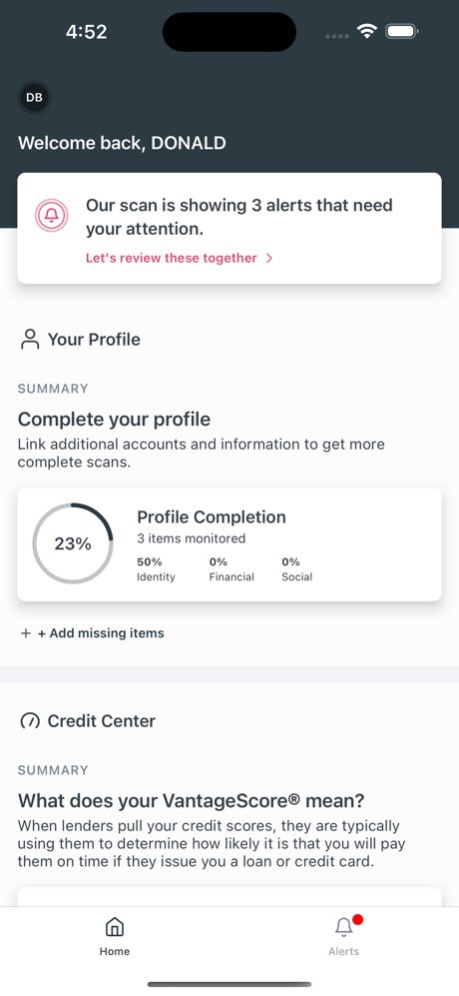Tap the 50% Identity stat
The width and height of the screenshot is (459, 996).
point(156,569)
